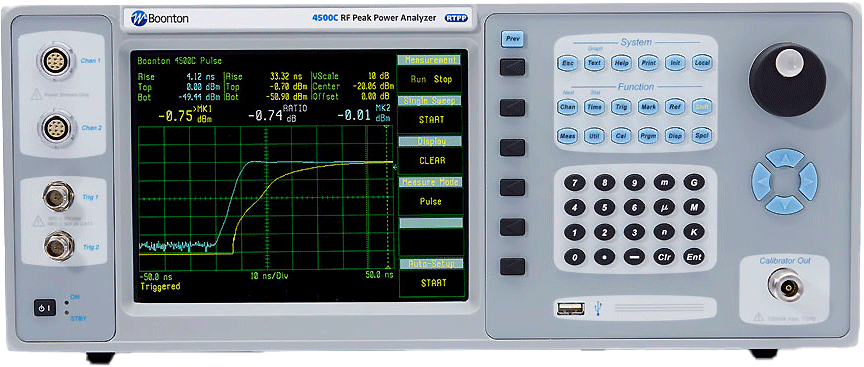Select the Esc system key
Screen dimensions: 864x367
click(x=566, y=63)
